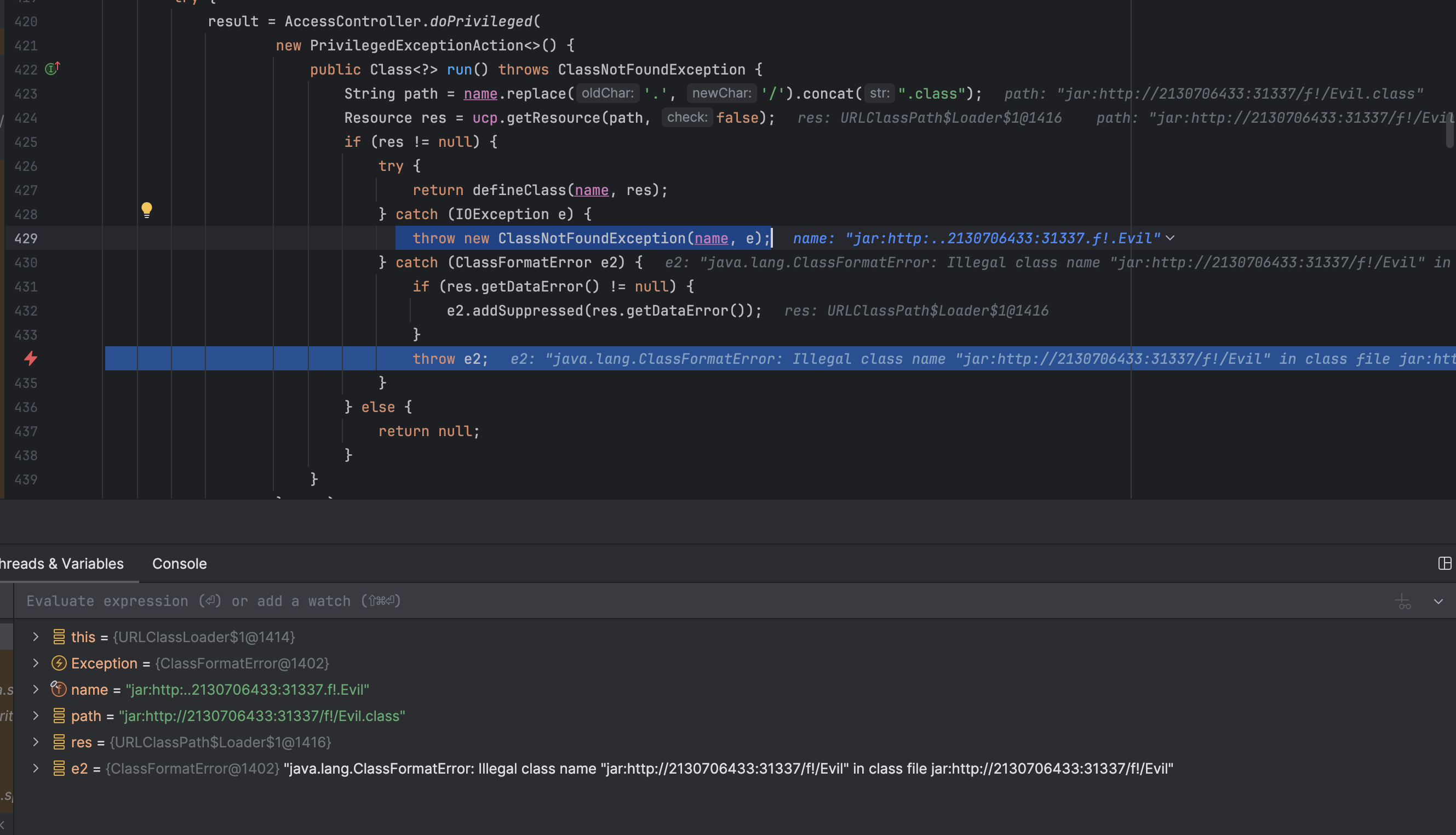Click the 'path' variable object icon
The height and width of the screenshot is (835, 1456).
(x=59, y=716)
